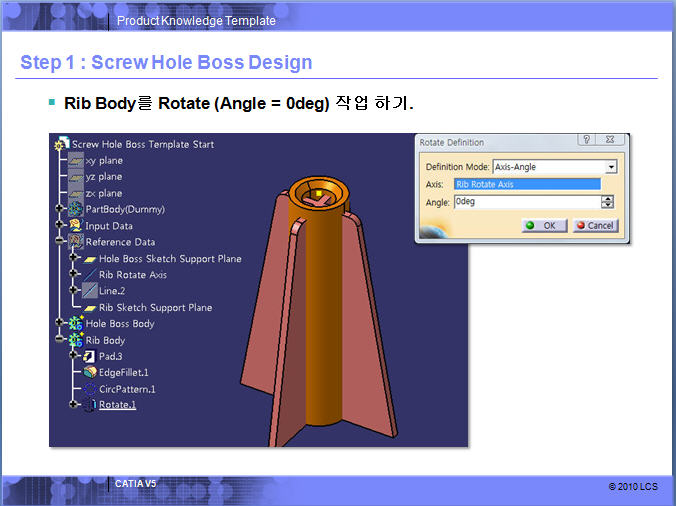This screenshot has height=506, width=676.
Task: Select Rib Sketch Support Plane in tree
Action: 155,308
